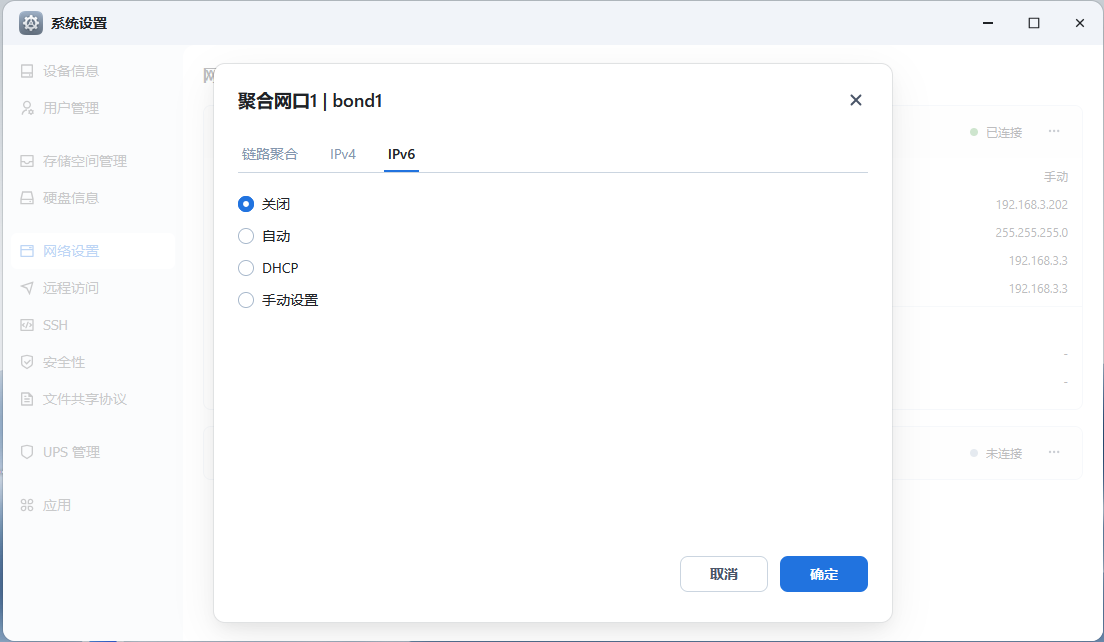Image resolution: width=1104 pixels, height=642 pixels.
Task: Close the 系统设置 window
Action: click(x=1079, y=23)
